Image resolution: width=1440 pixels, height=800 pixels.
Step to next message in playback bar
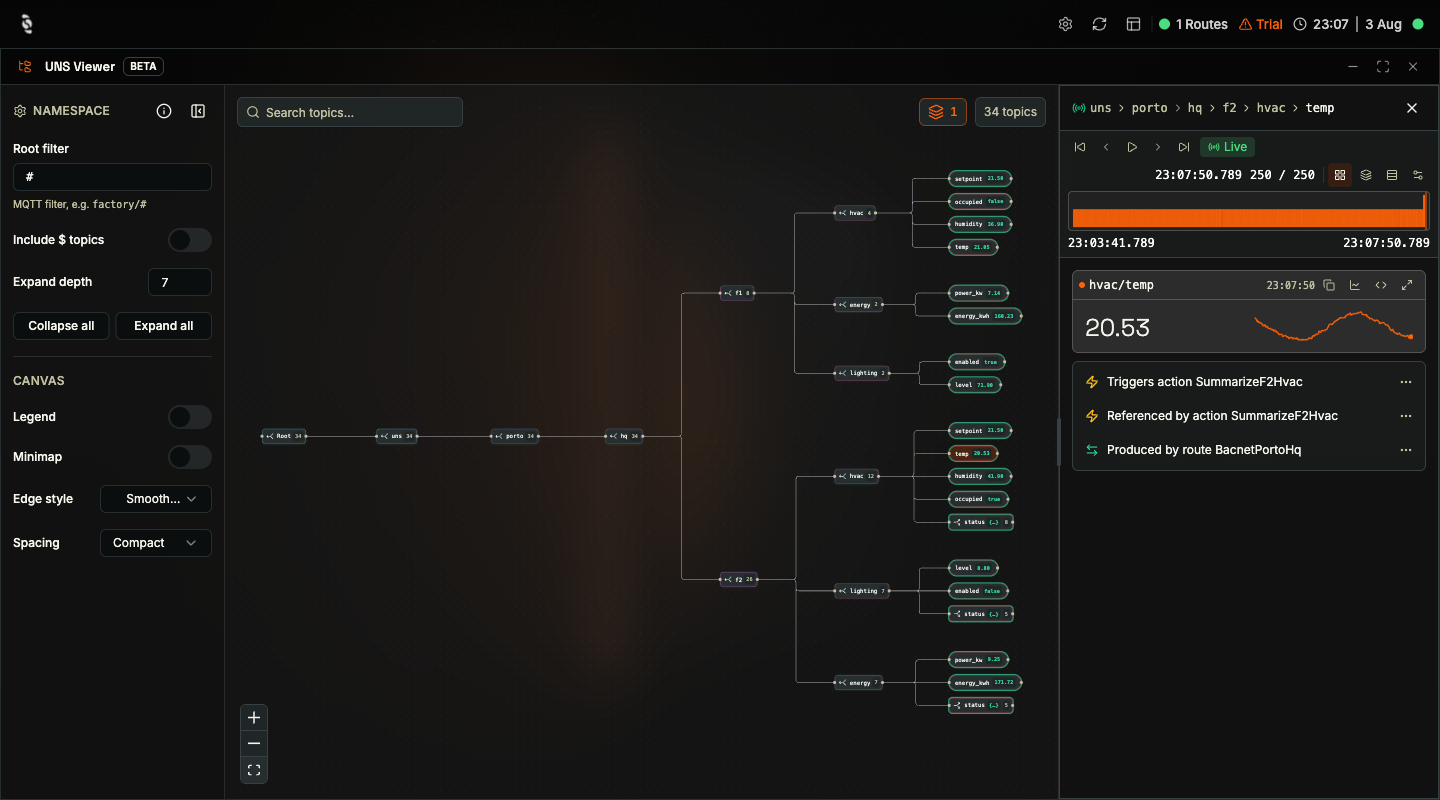click(1158, 147)
